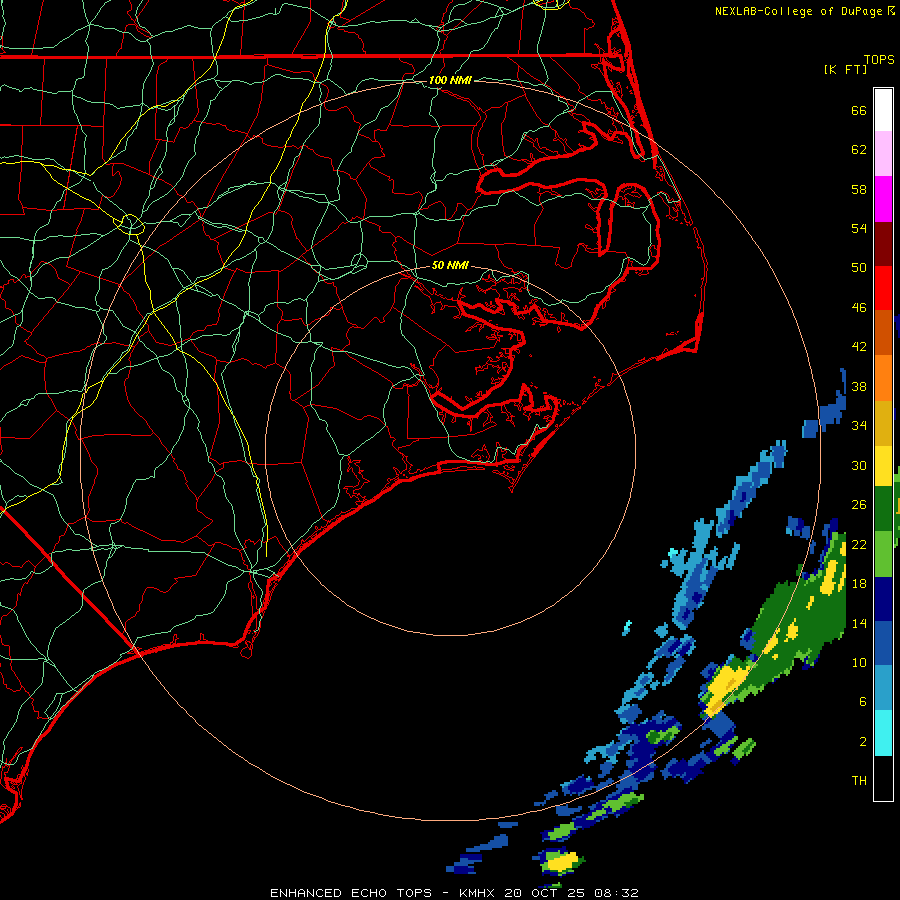Click the dark orange swatch at 42
Image resolution: width=900 pixels, height=900 pixels.
pyautogui.click(x=883, y=333)
